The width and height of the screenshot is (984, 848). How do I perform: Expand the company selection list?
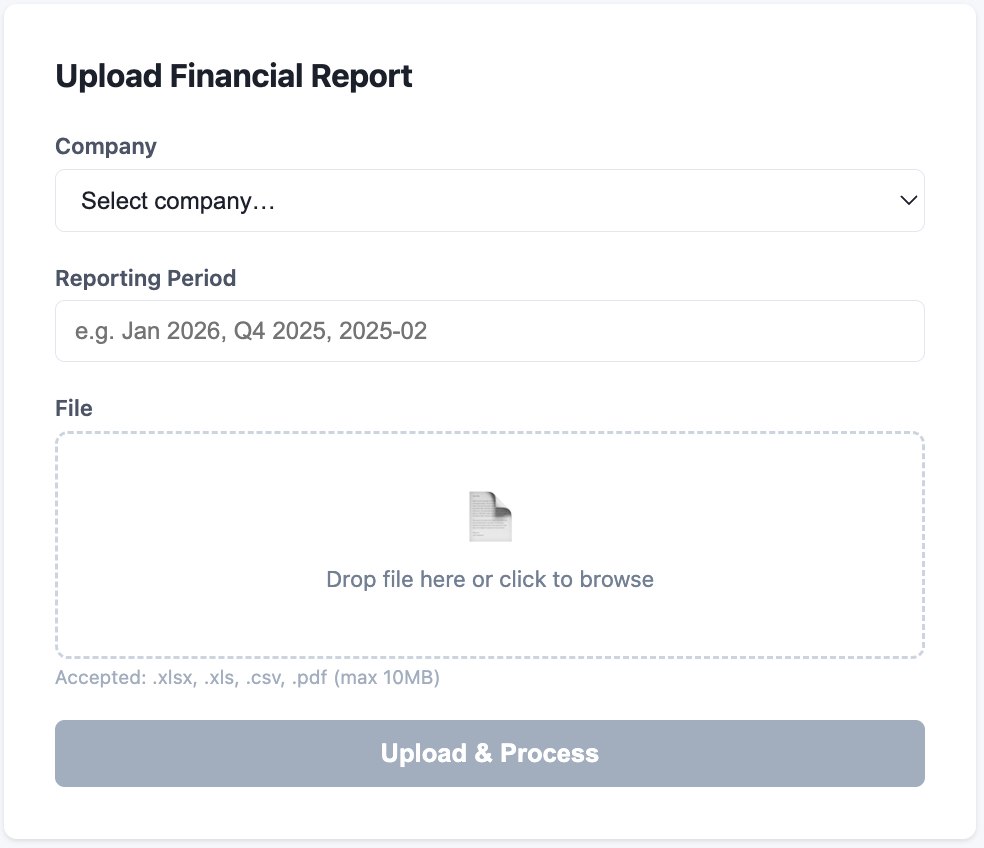[490, 200]
